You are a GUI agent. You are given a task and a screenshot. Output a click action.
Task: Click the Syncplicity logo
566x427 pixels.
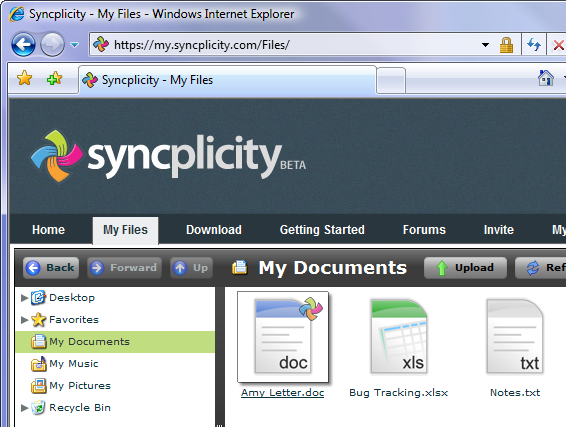click(x=168, y=156)
